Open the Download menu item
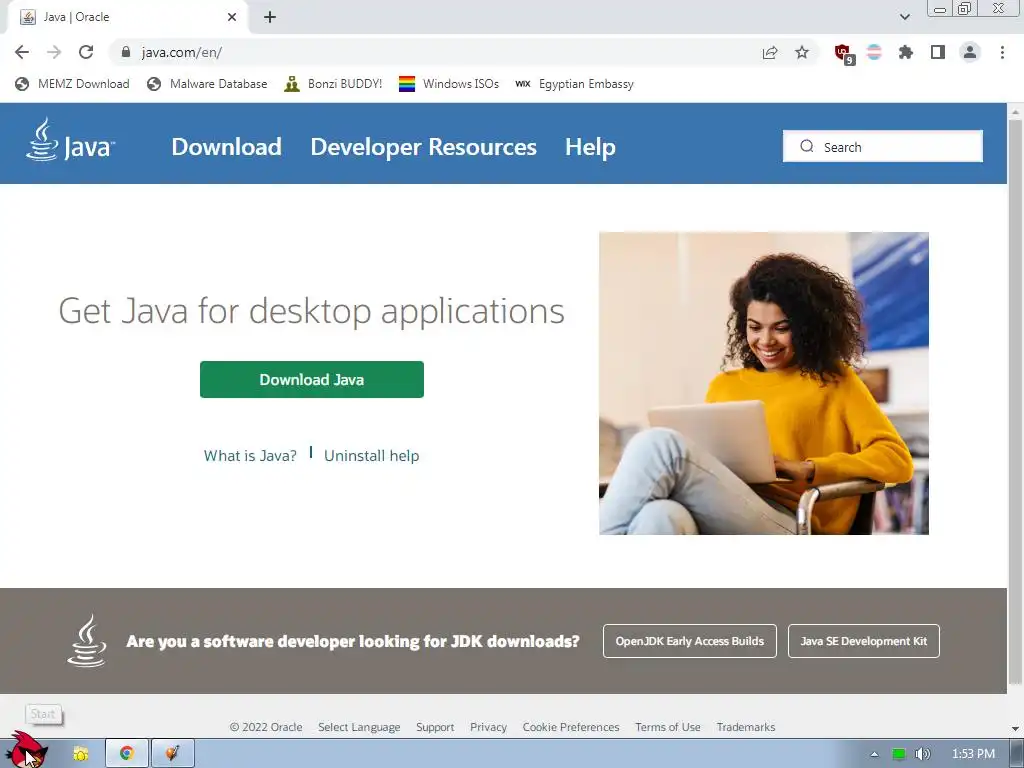The width and height of the screenshot is (1024, 768). coord(227,147)
